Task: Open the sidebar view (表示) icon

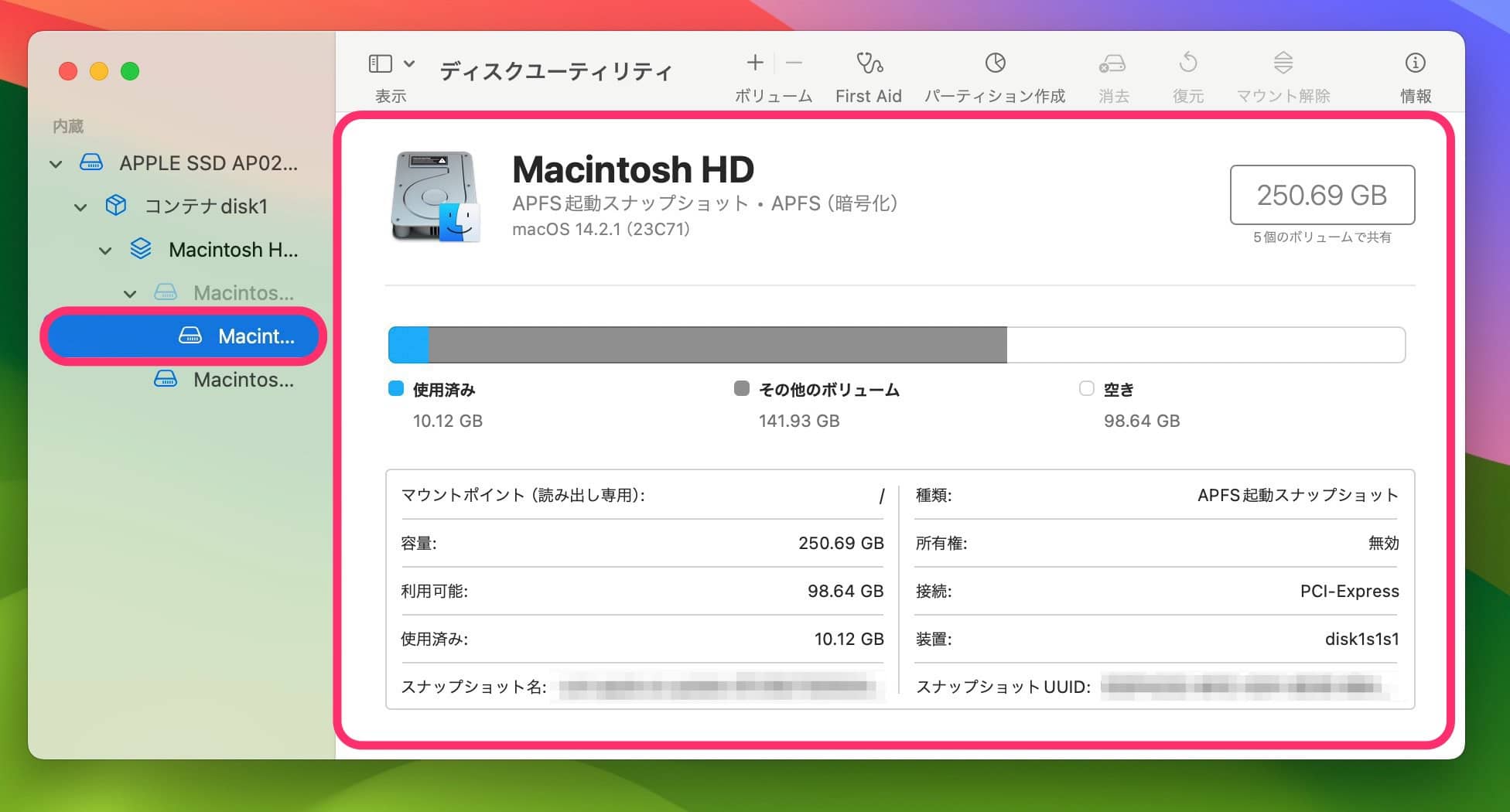Action: click(380, 63)
